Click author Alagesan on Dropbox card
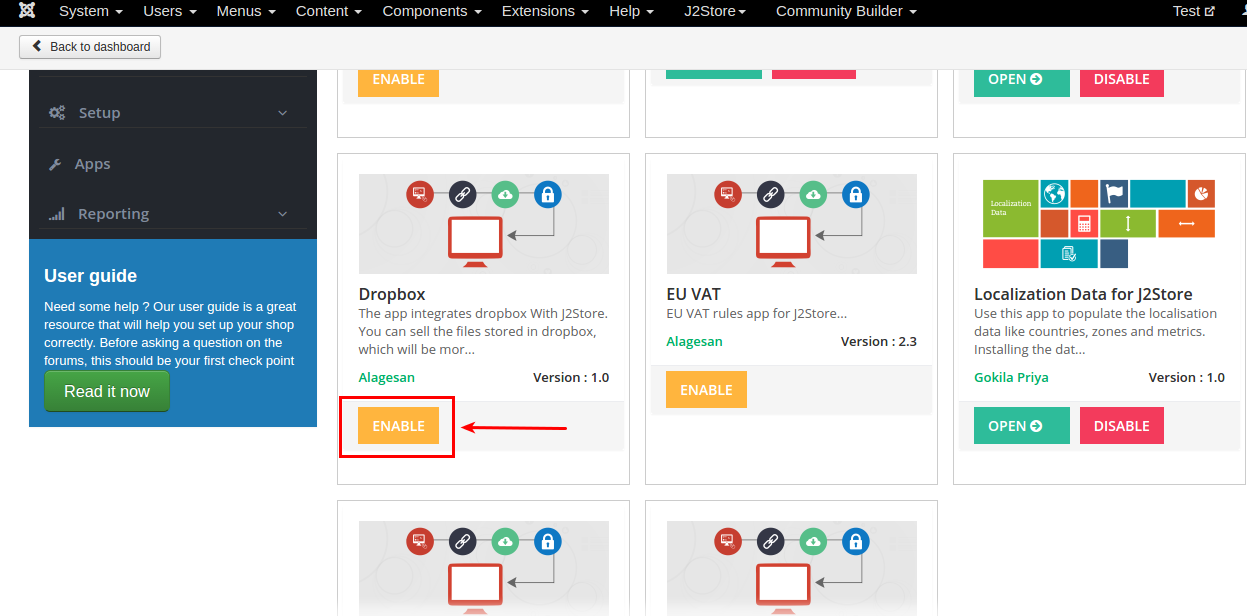The image size is (1247, 616). pos(387,377)
